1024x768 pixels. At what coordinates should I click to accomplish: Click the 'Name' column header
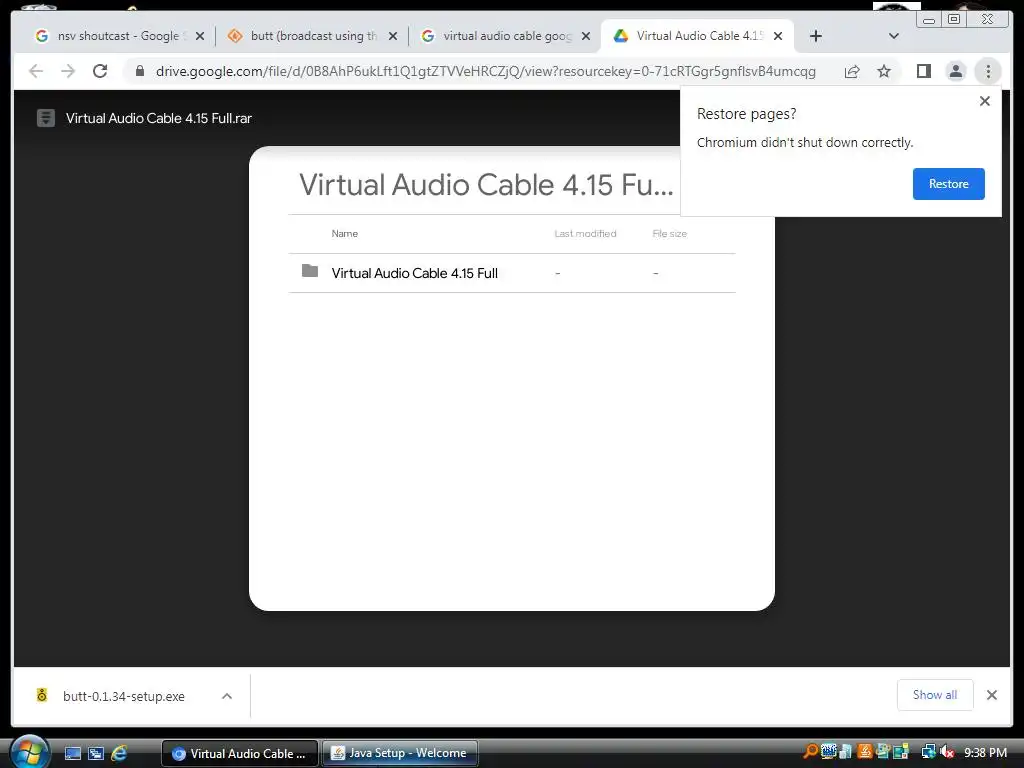[344, 233]
